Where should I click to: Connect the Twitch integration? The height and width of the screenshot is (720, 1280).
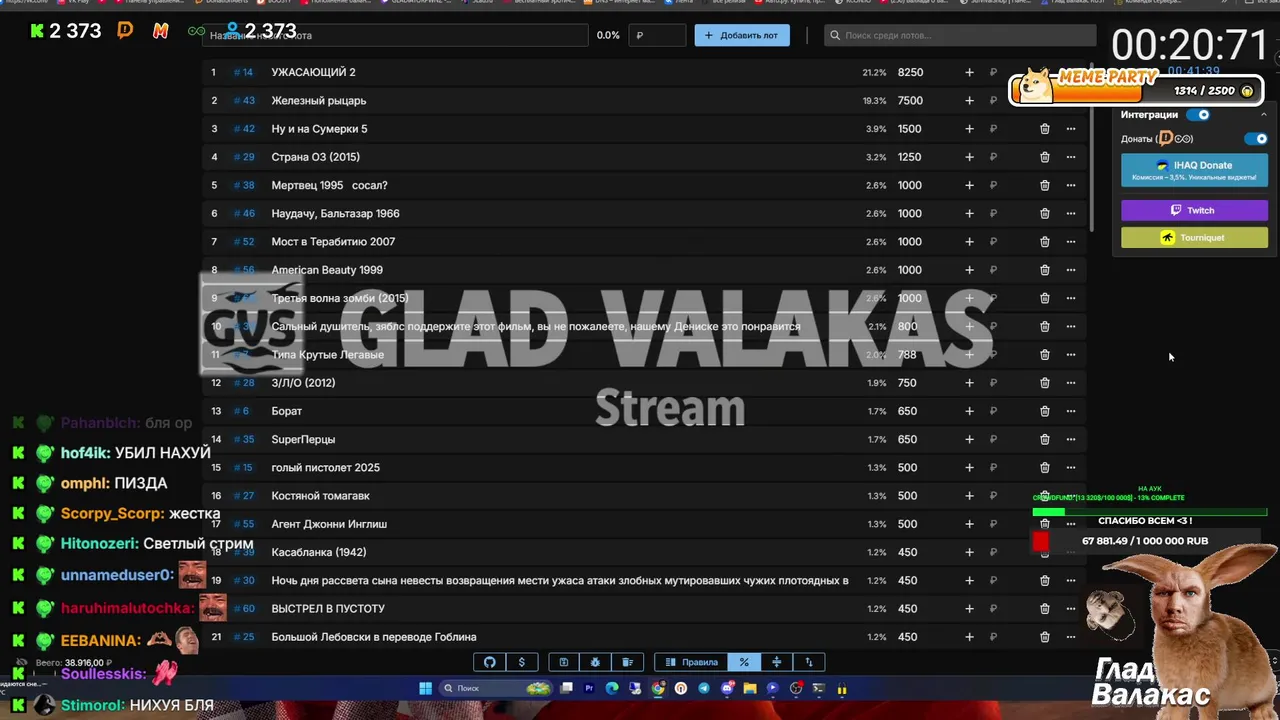1194,210
